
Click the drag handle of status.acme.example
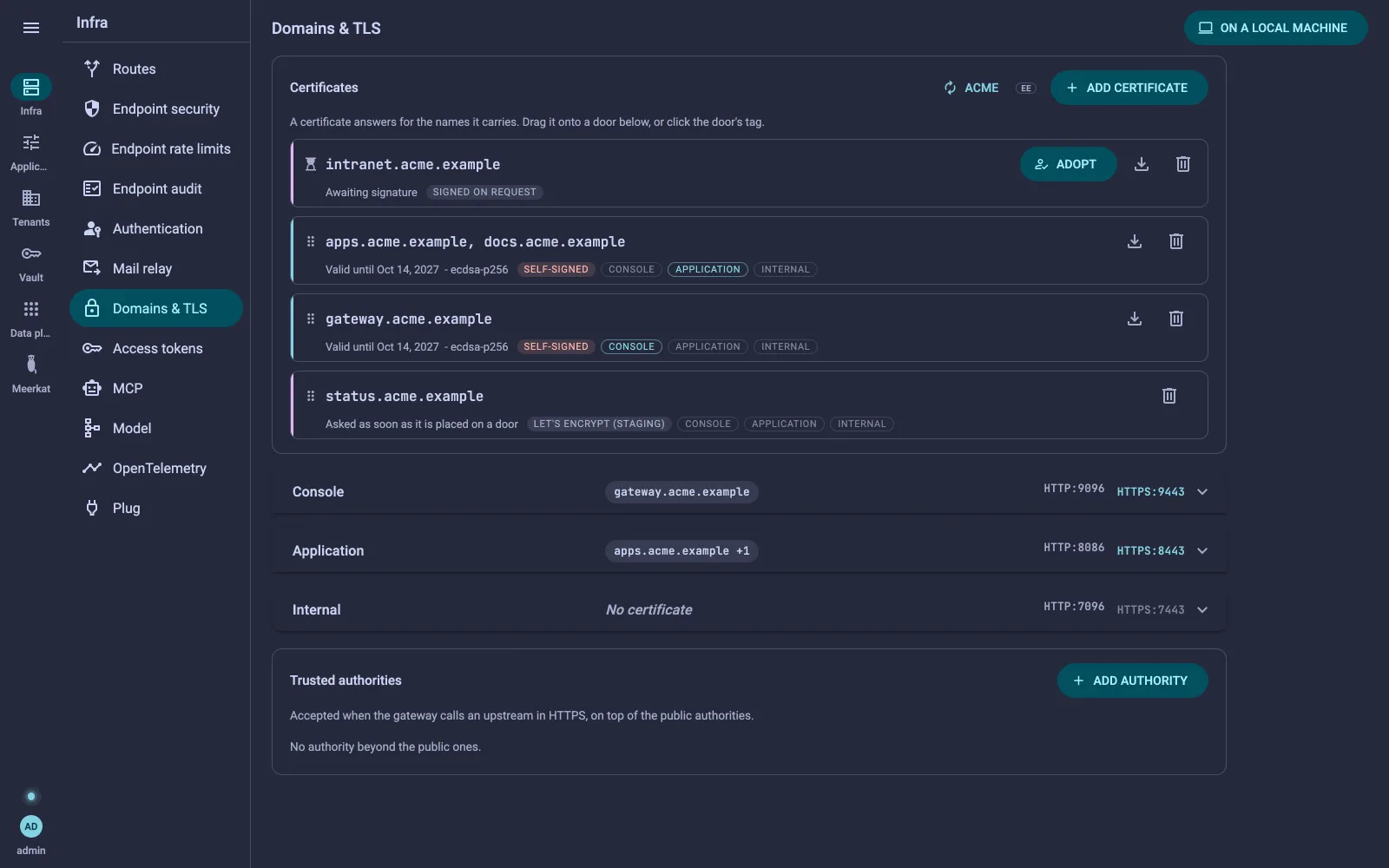tap(311, 396)
